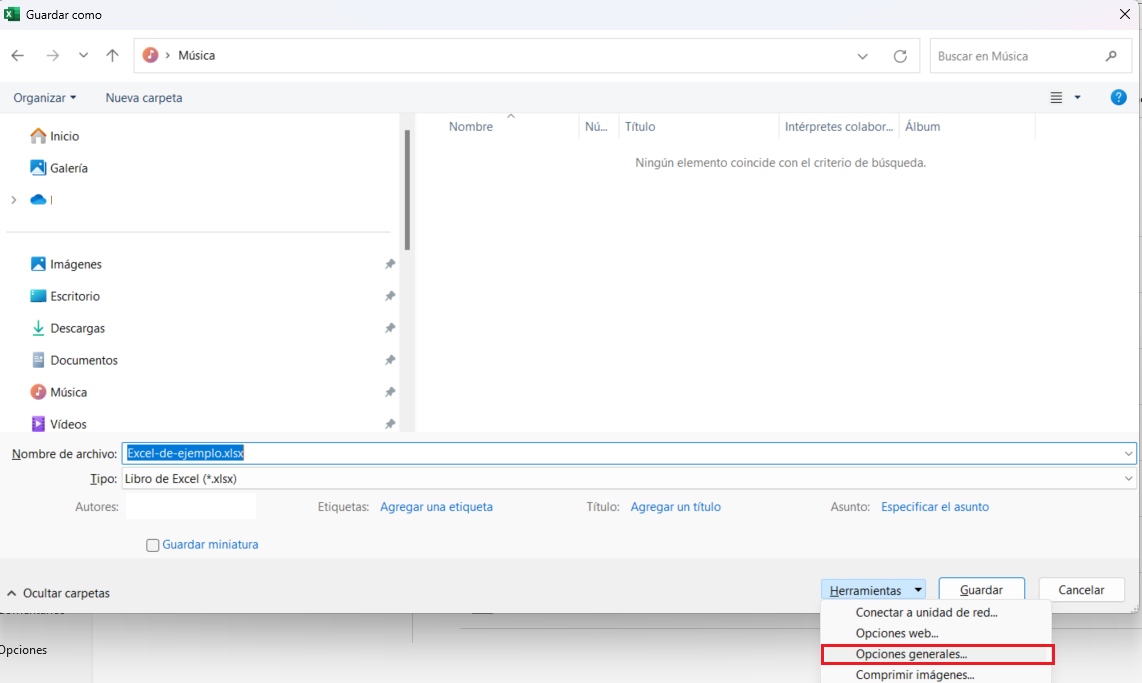Change the view layout icon
The image size is (1142, 683).
[1056, 98]
